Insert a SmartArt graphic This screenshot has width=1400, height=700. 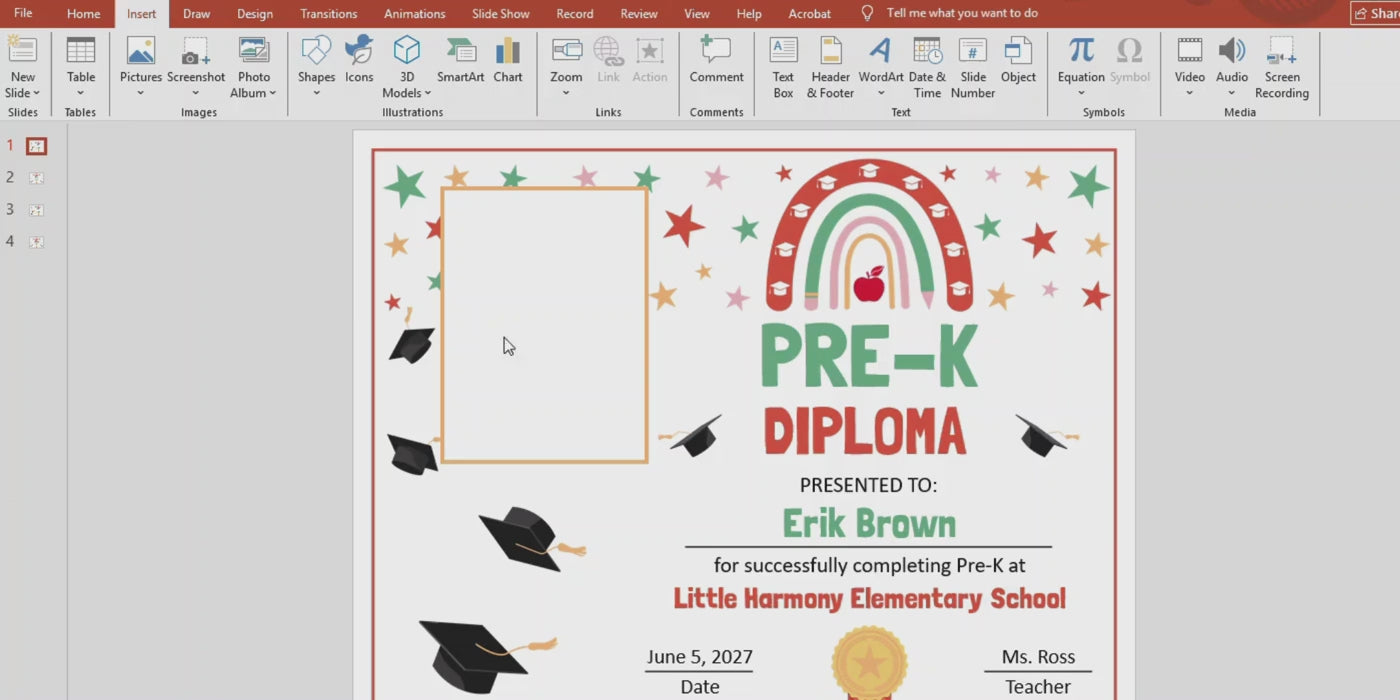point(460,60)
